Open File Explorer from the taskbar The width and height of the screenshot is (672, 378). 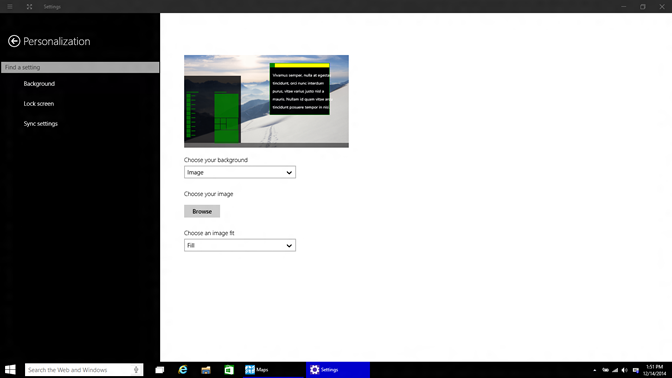[206, 370]
